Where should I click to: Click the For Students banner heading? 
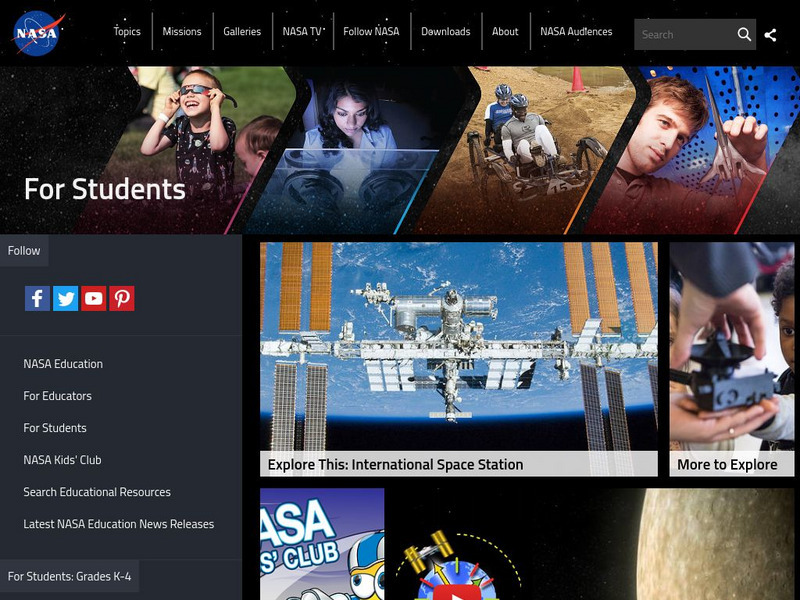[105, 189]
